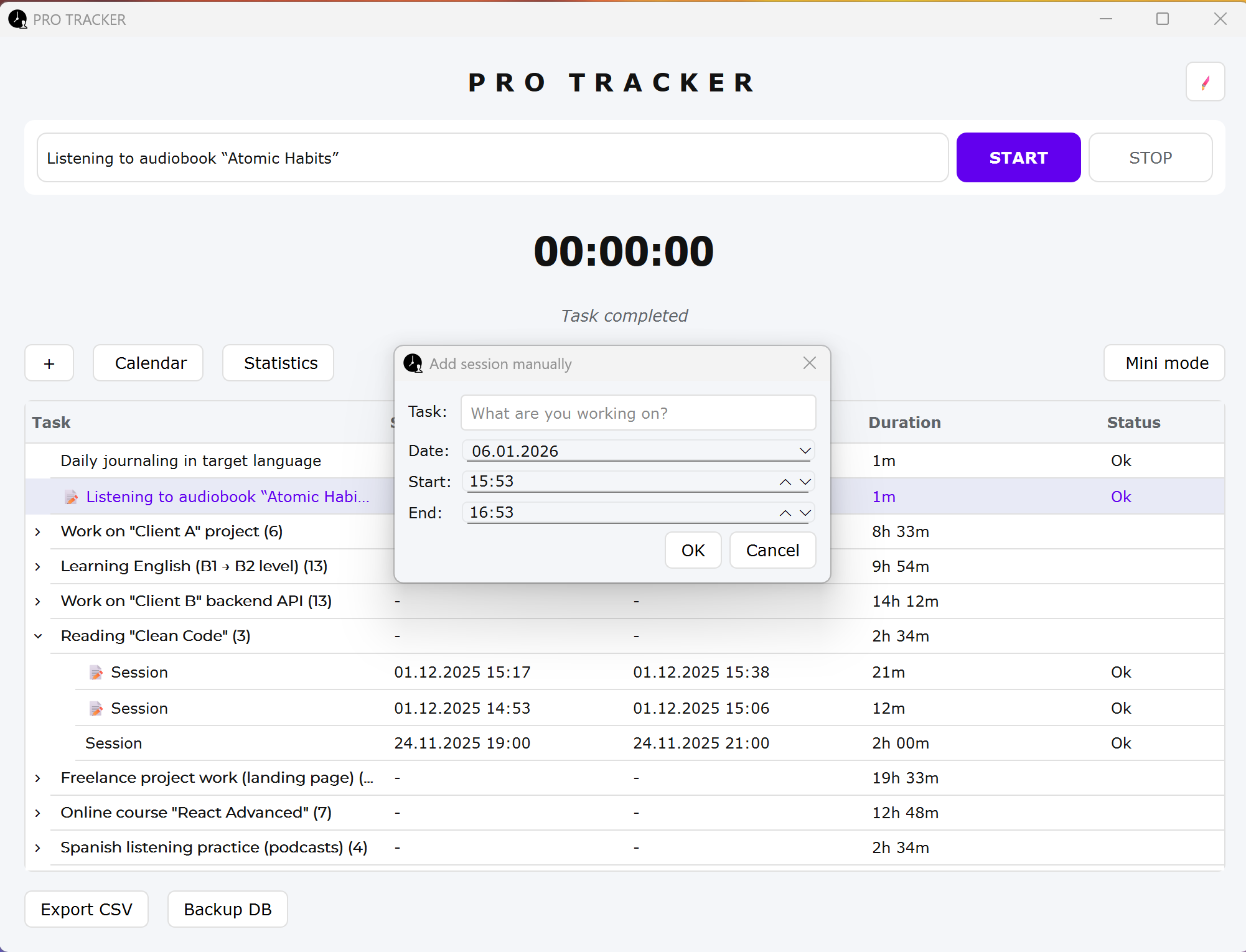1246x952 pixels.
Task: Click the memo icon on Session dated 01.12.2025 15:17
Action: [96, 672]
